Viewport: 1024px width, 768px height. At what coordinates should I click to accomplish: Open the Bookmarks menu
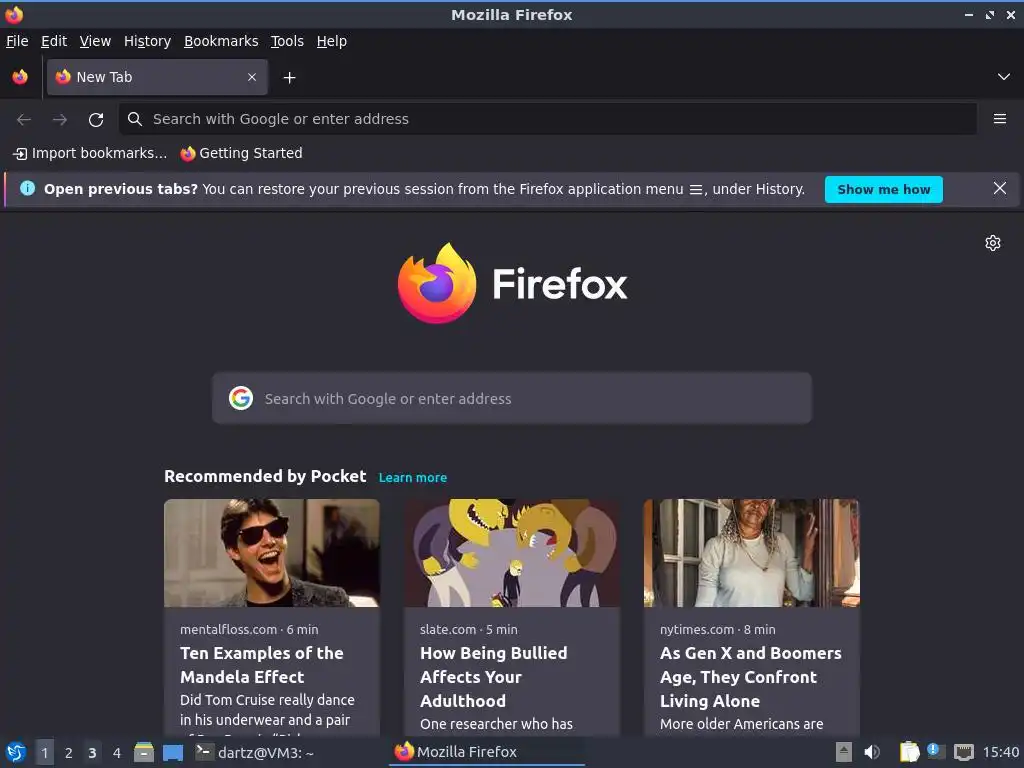[221, 41]
